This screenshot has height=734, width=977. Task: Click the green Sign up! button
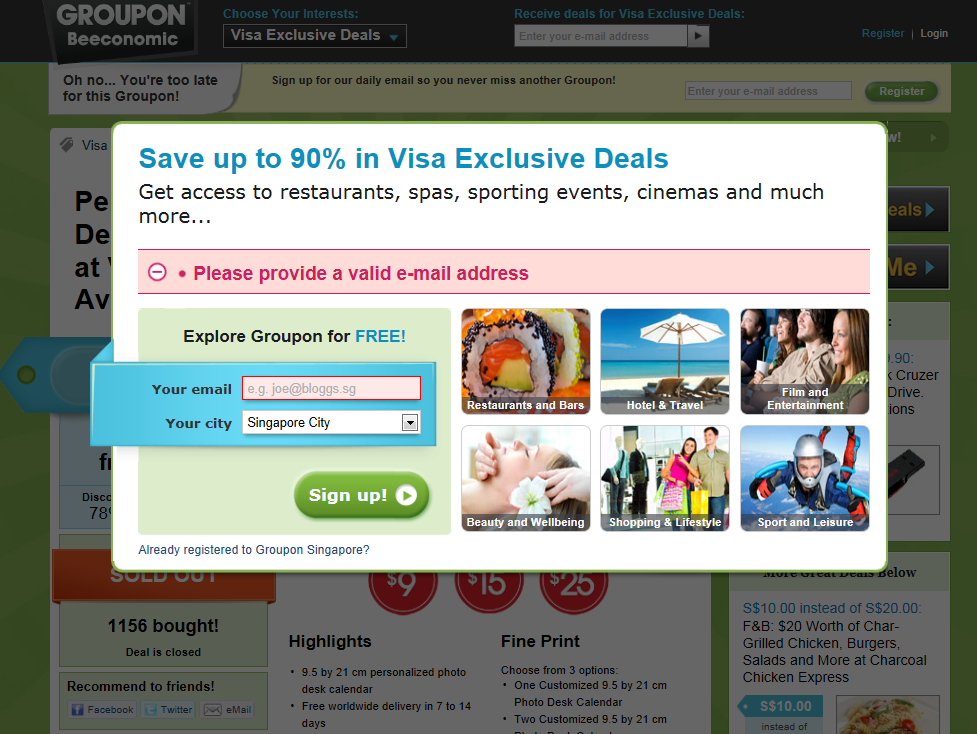pos(362,495)
